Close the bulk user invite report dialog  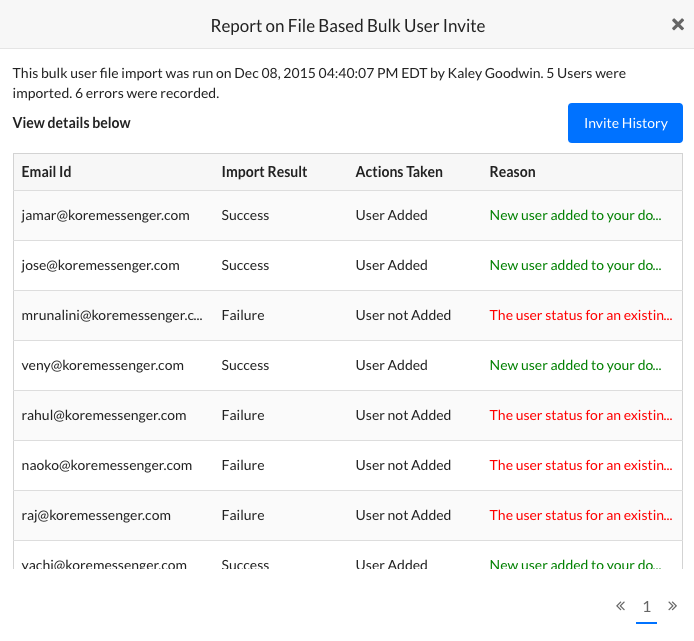tap(677, 25)
